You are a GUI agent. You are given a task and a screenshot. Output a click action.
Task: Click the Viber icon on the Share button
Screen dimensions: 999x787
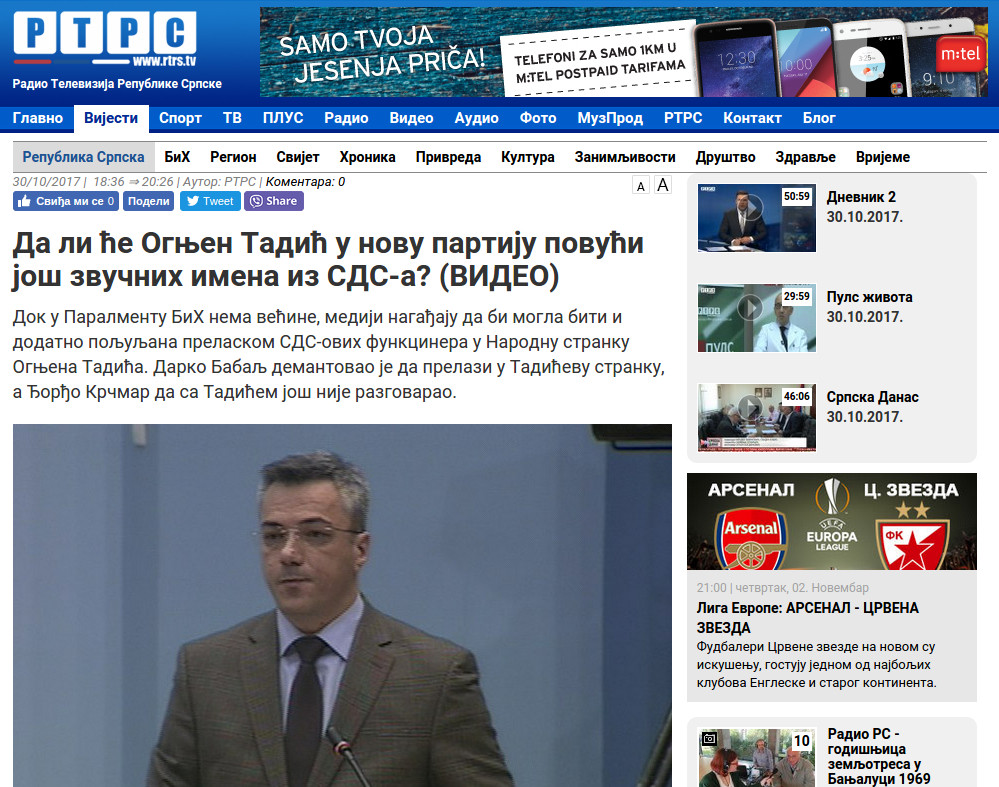click(257, 200)
